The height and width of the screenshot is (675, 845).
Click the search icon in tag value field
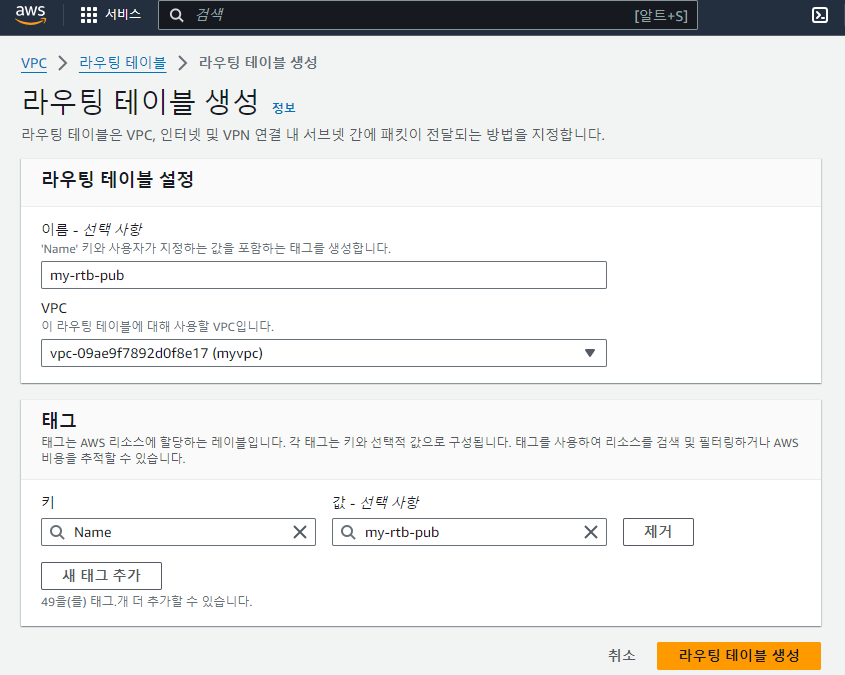coord(348,532)
